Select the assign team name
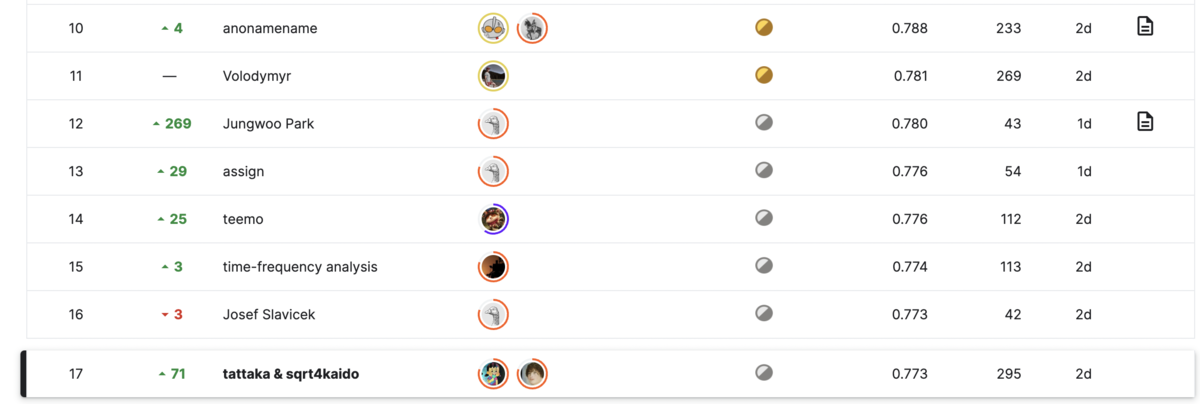Screen dimensions: 1200x404 point(243,171)
